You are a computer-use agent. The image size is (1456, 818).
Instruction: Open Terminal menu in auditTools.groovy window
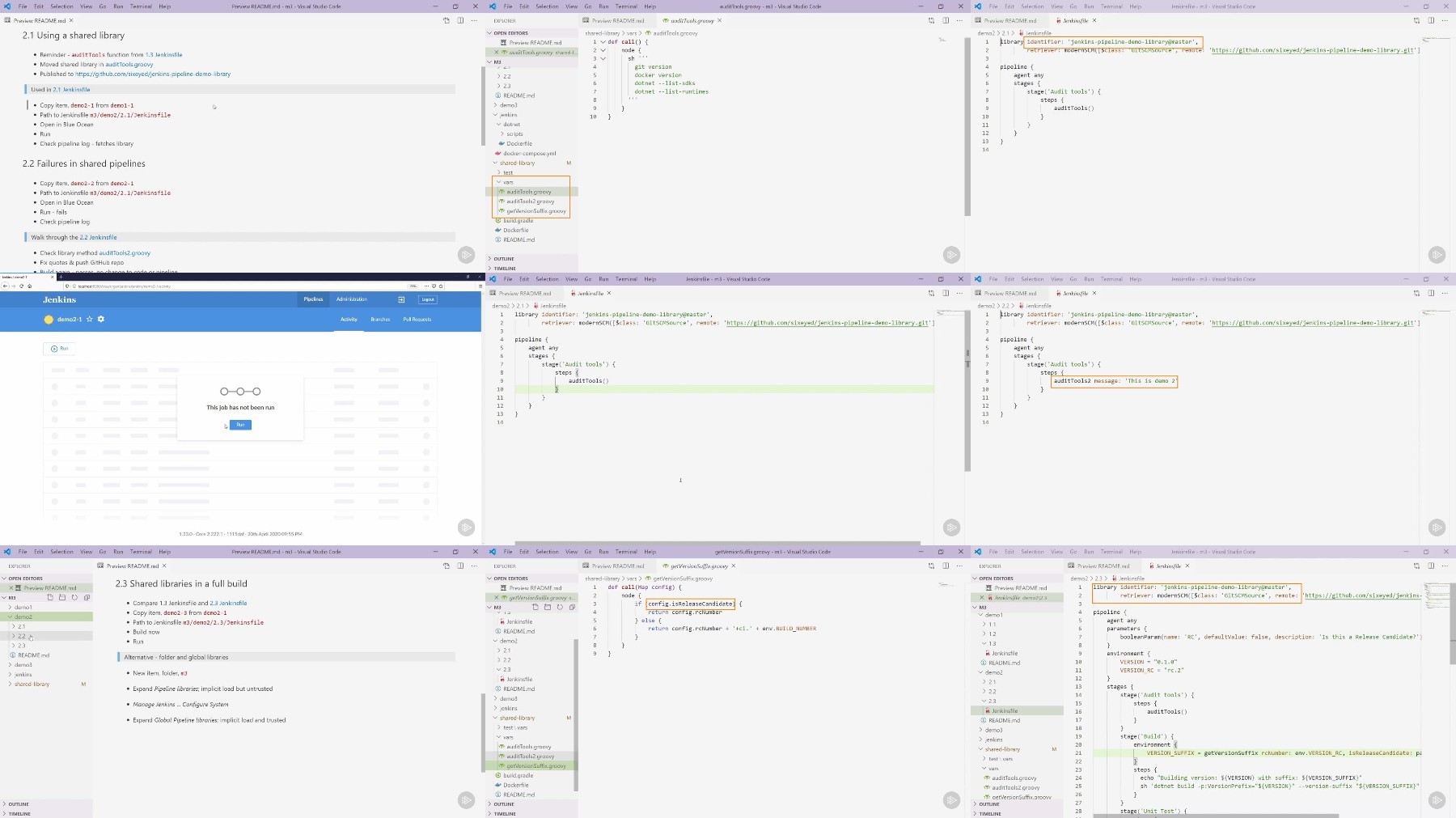coord(626,6)
